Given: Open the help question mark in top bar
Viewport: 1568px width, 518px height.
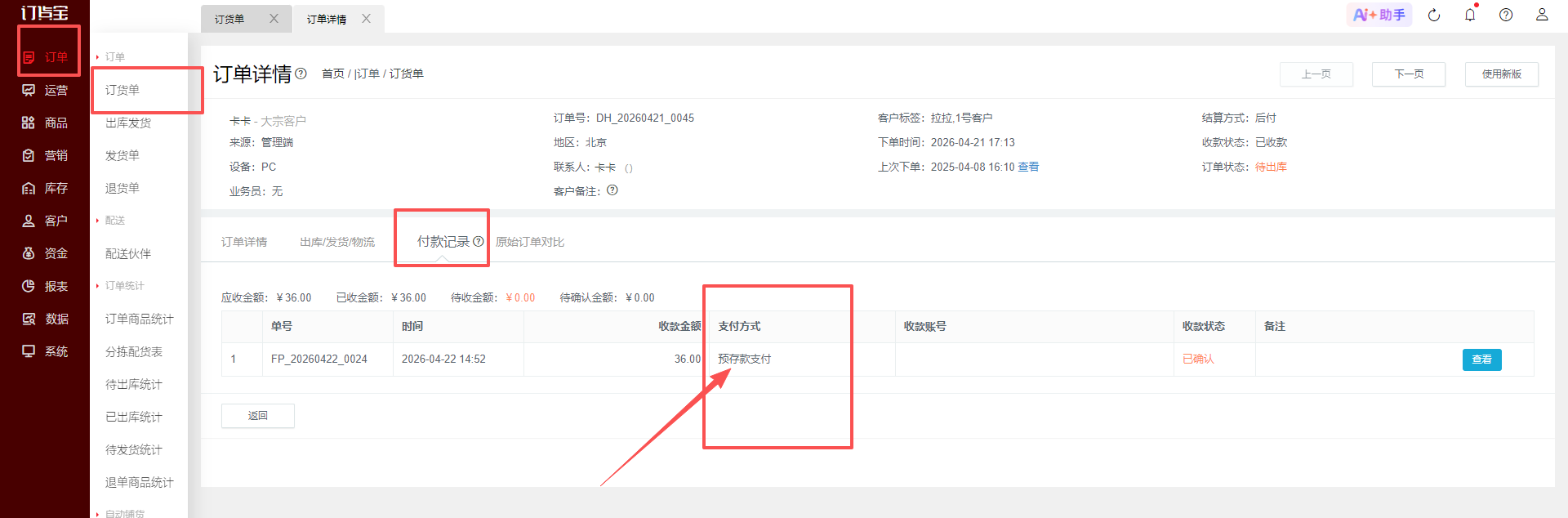Looking at the screenshot, I should click(1506, 15).
